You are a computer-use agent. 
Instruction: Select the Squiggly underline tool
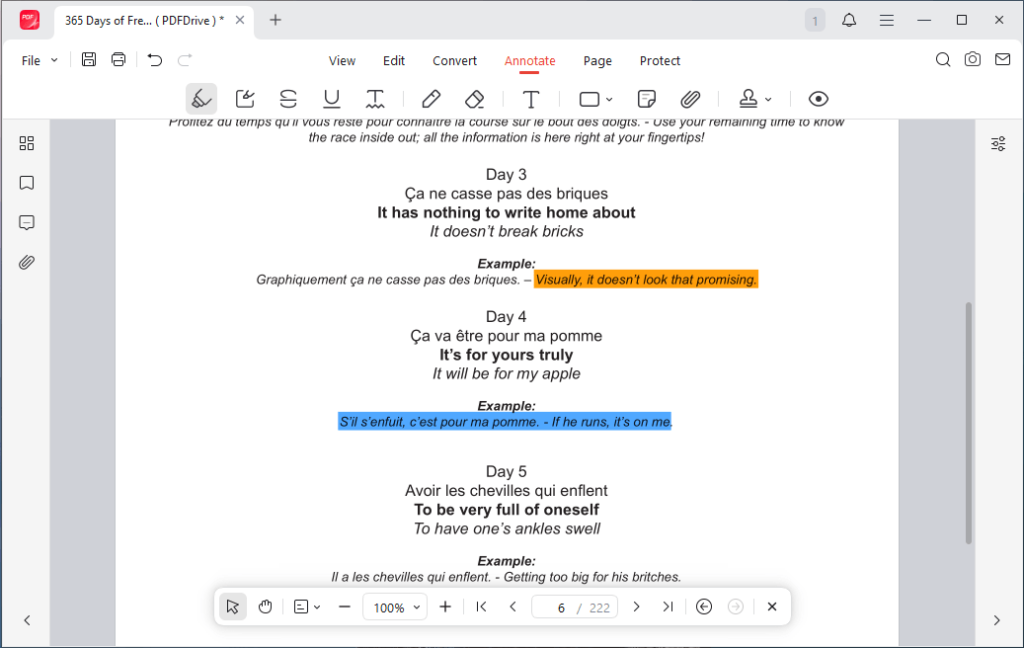375,99
